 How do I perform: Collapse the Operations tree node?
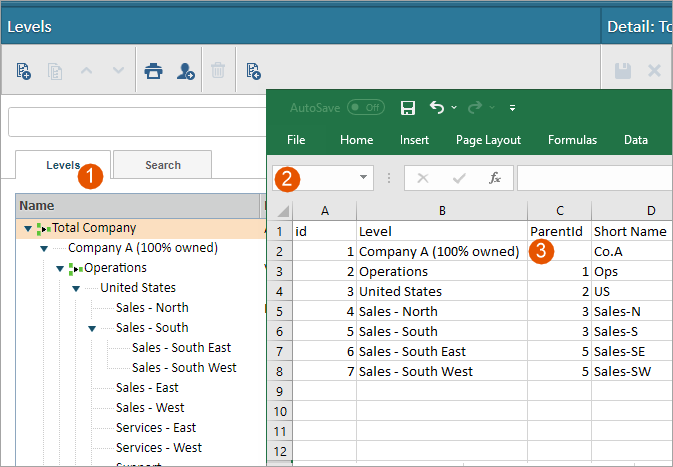[60, 269]
